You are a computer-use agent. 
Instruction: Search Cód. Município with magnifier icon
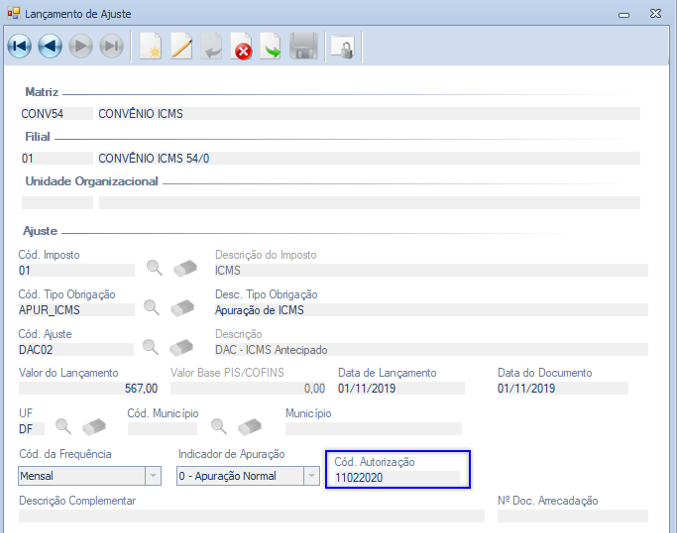tap(219, 426)
